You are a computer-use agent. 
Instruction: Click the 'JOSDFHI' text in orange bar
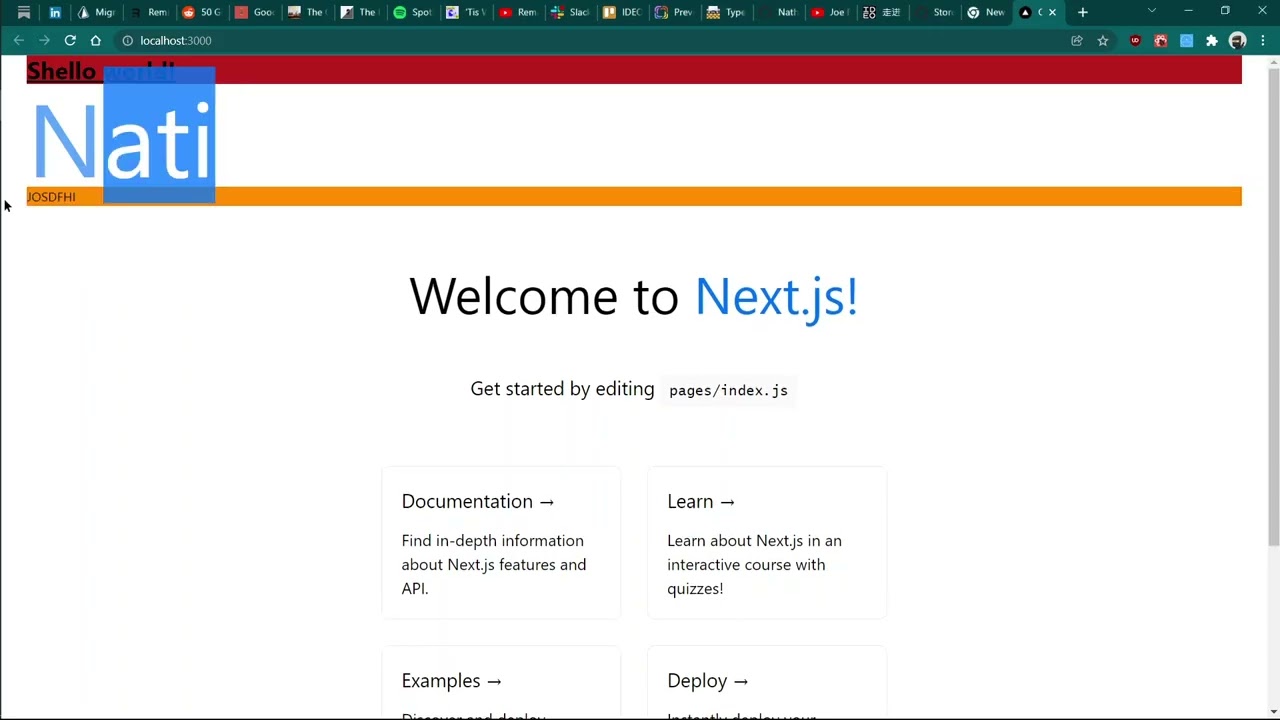(x=51, y=197)
